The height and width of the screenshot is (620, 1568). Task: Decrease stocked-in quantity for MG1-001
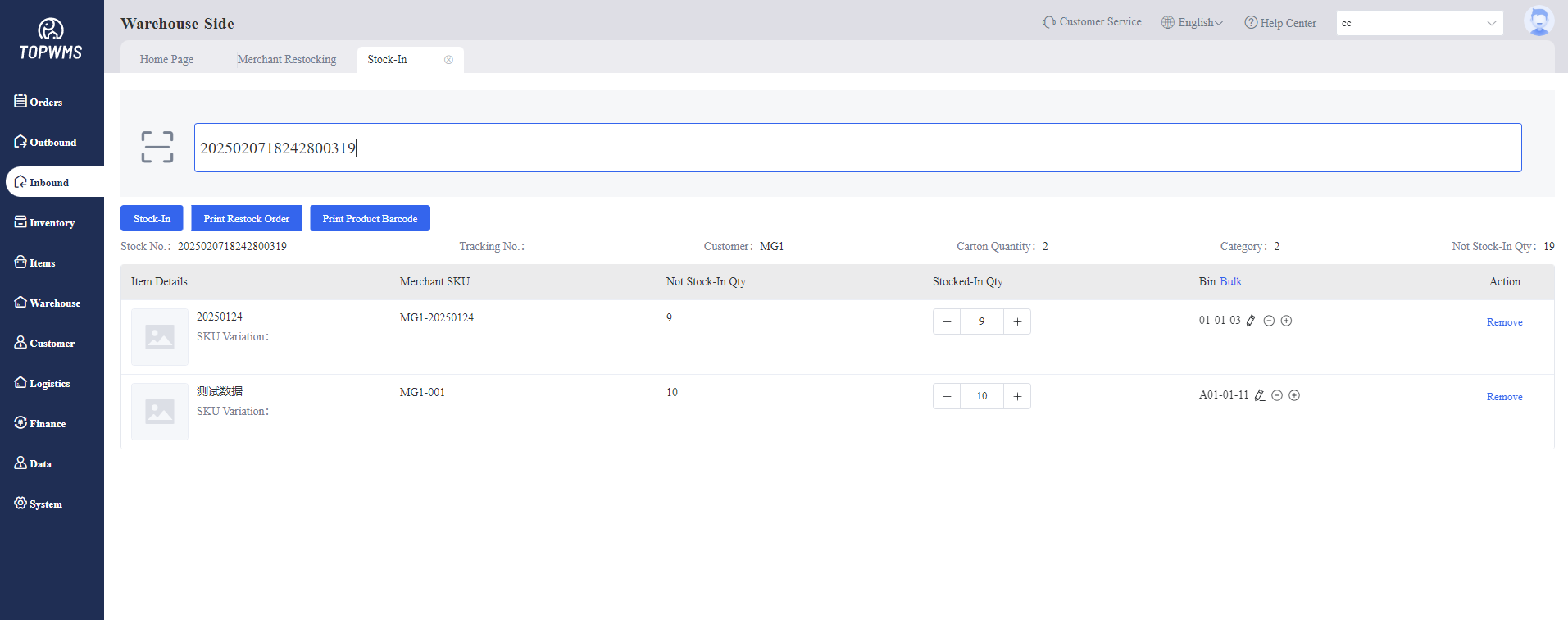[x=947, y=396]
